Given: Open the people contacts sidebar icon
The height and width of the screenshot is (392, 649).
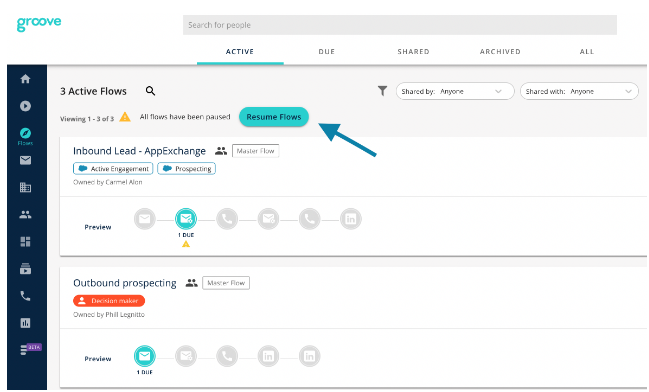Looking at the screenshot, I should coord(25,214).
